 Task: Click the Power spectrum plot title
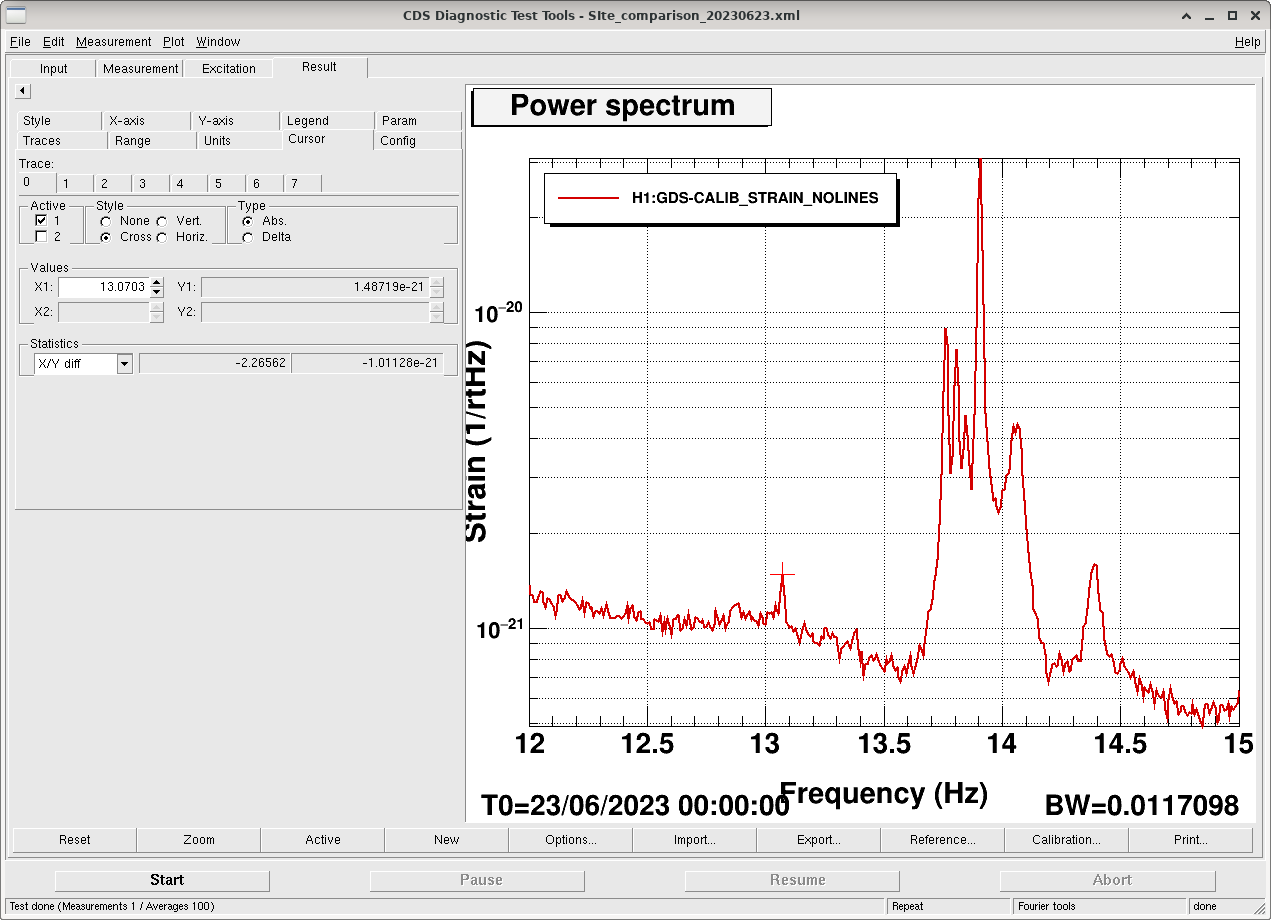point(622,106)
